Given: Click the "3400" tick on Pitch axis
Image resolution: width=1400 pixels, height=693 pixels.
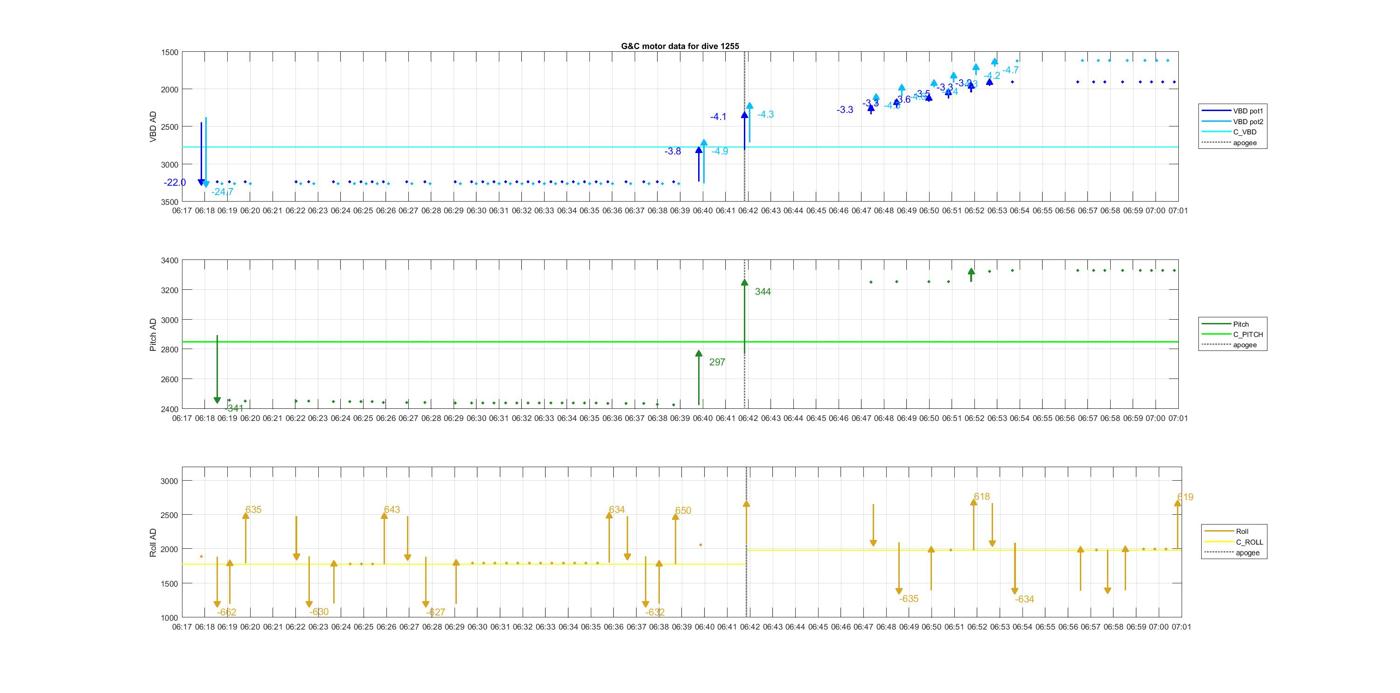Looking at the screenshot, I should (170, 261).
